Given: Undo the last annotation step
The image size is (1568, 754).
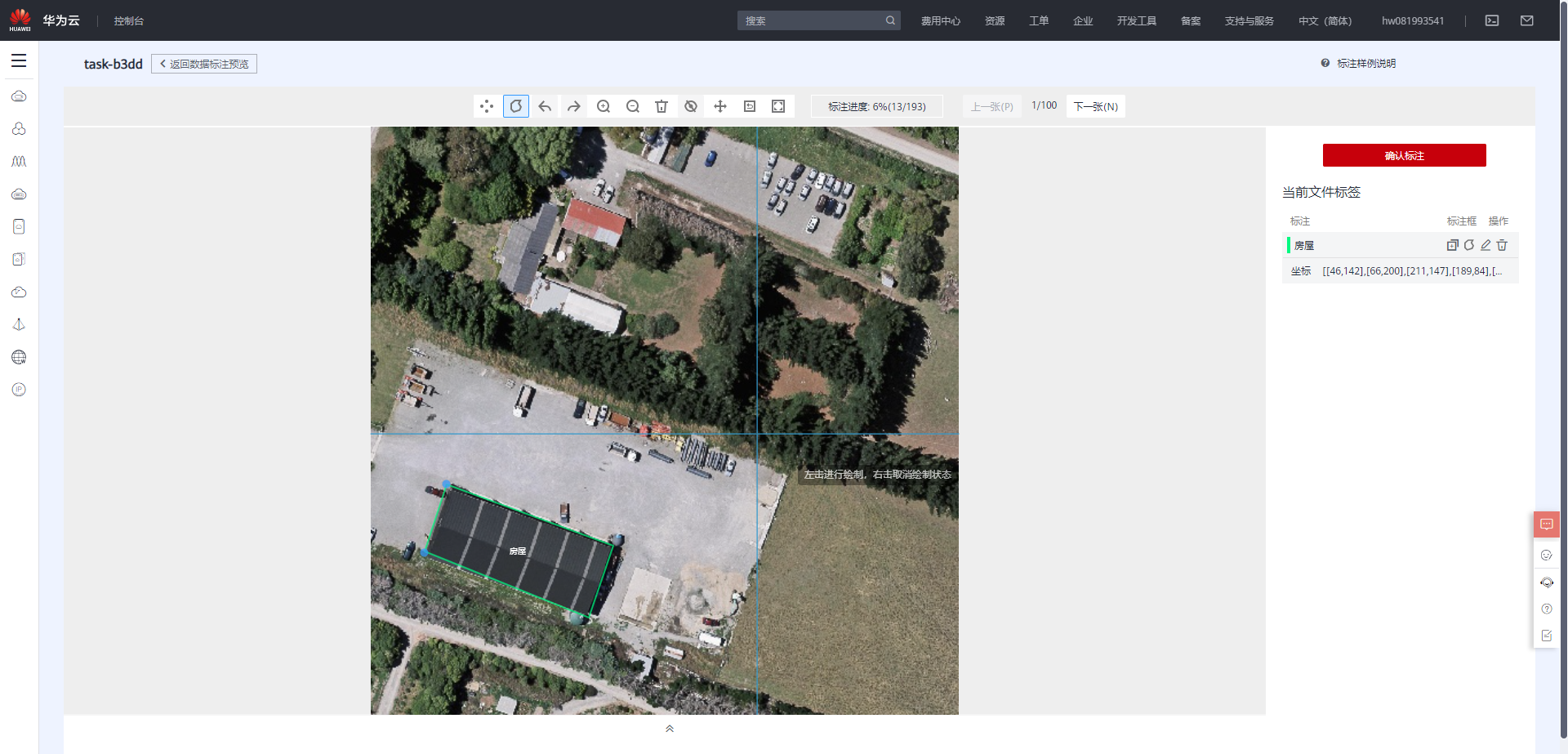Looking at the screenshot, I should point(545,106).
